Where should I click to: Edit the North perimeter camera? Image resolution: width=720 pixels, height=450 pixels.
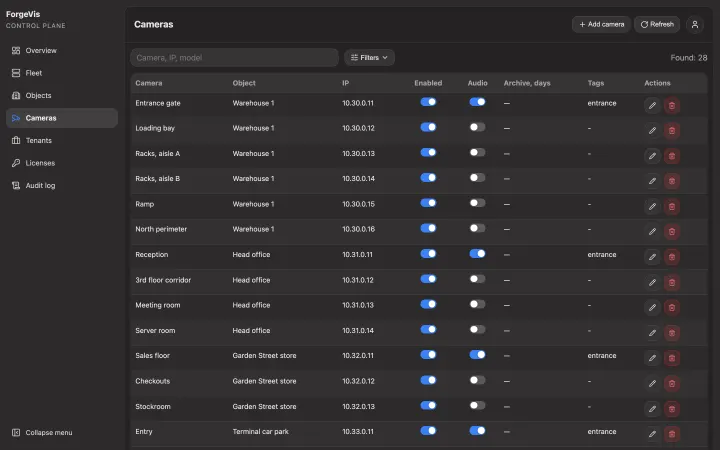(x=652, y=232)
